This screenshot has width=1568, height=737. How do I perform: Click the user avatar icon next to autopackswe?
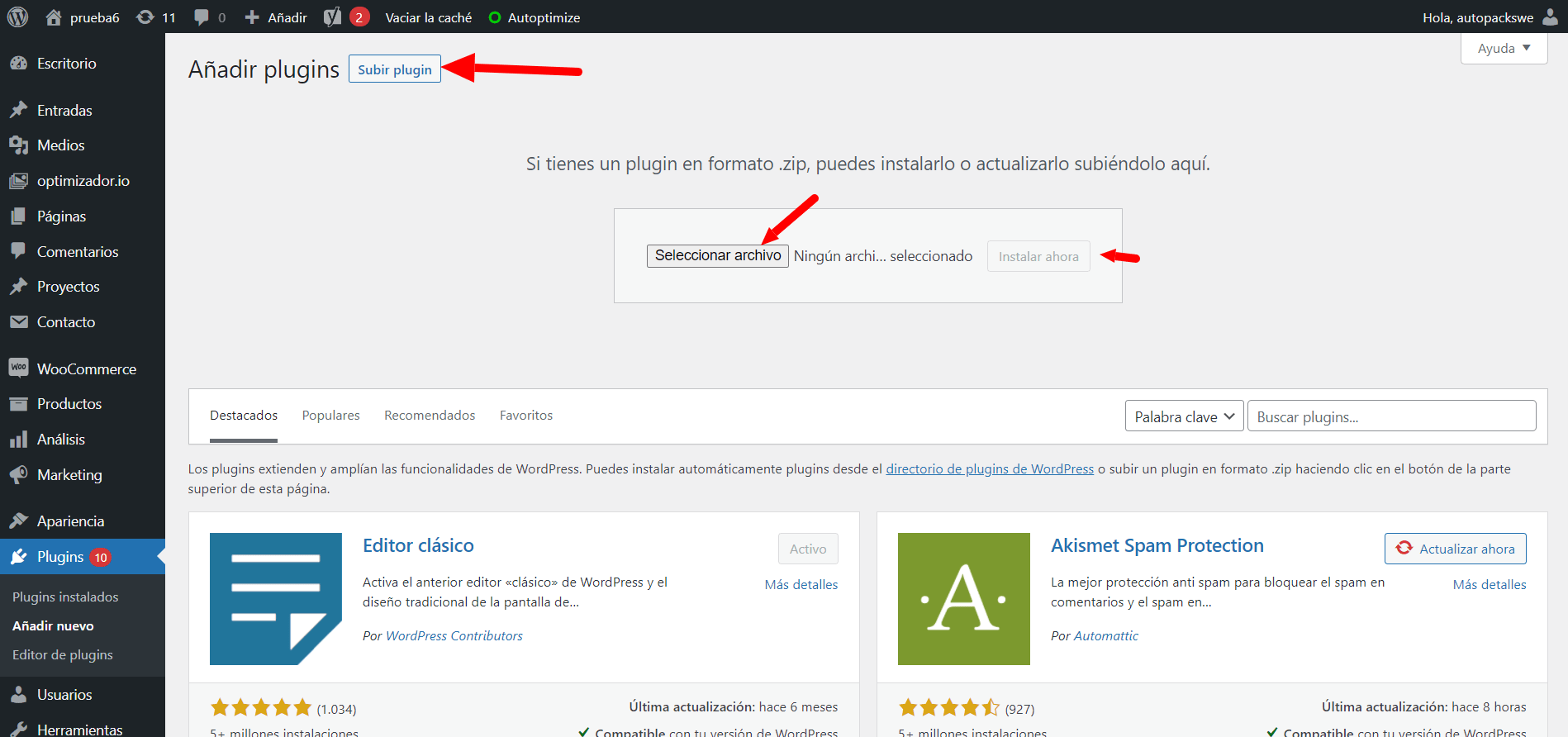click(x=1550, y=17)
